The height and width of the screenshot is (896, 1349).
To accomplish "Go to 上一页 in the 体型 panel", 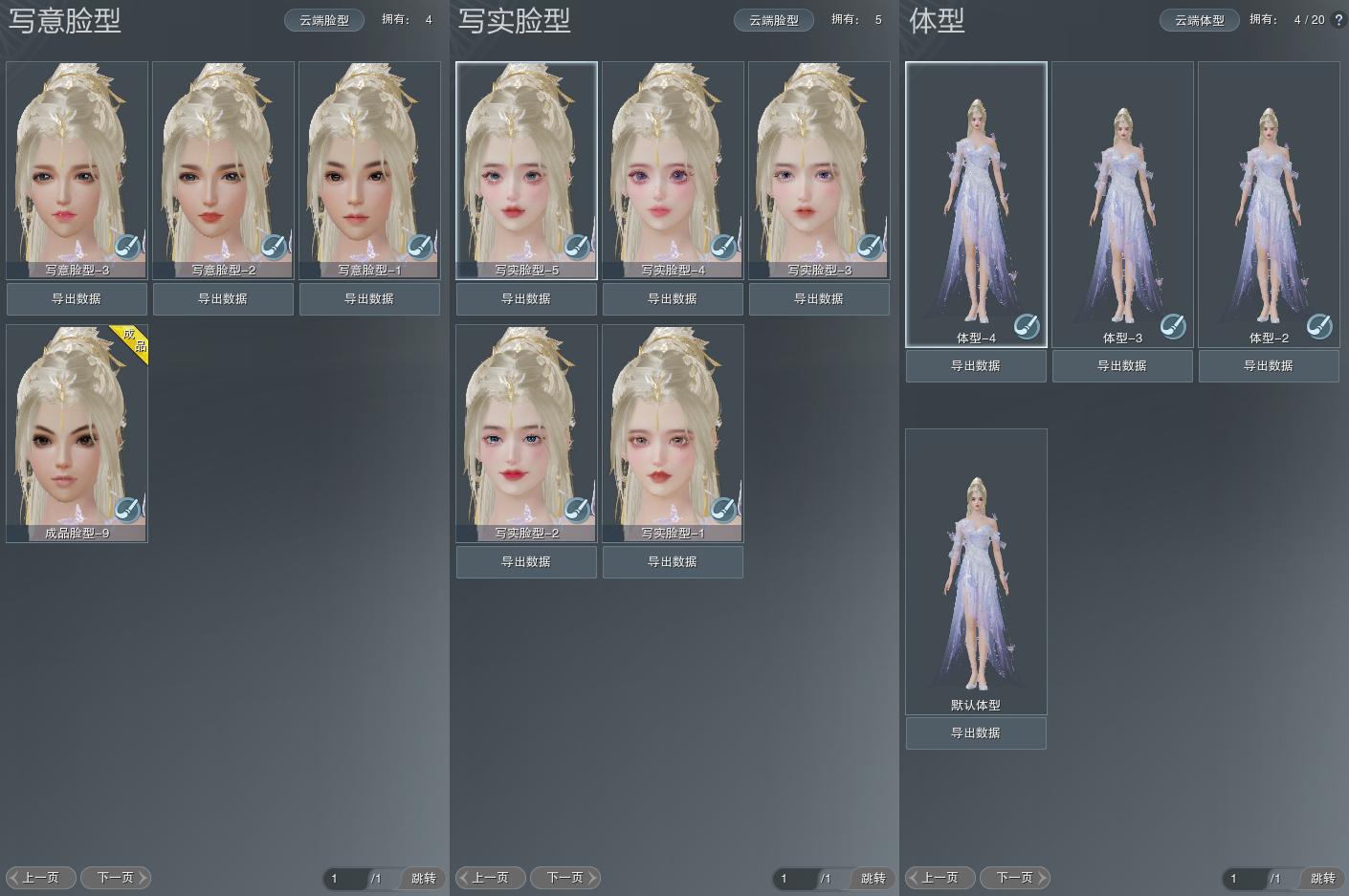I will click(x=940, y=877).
